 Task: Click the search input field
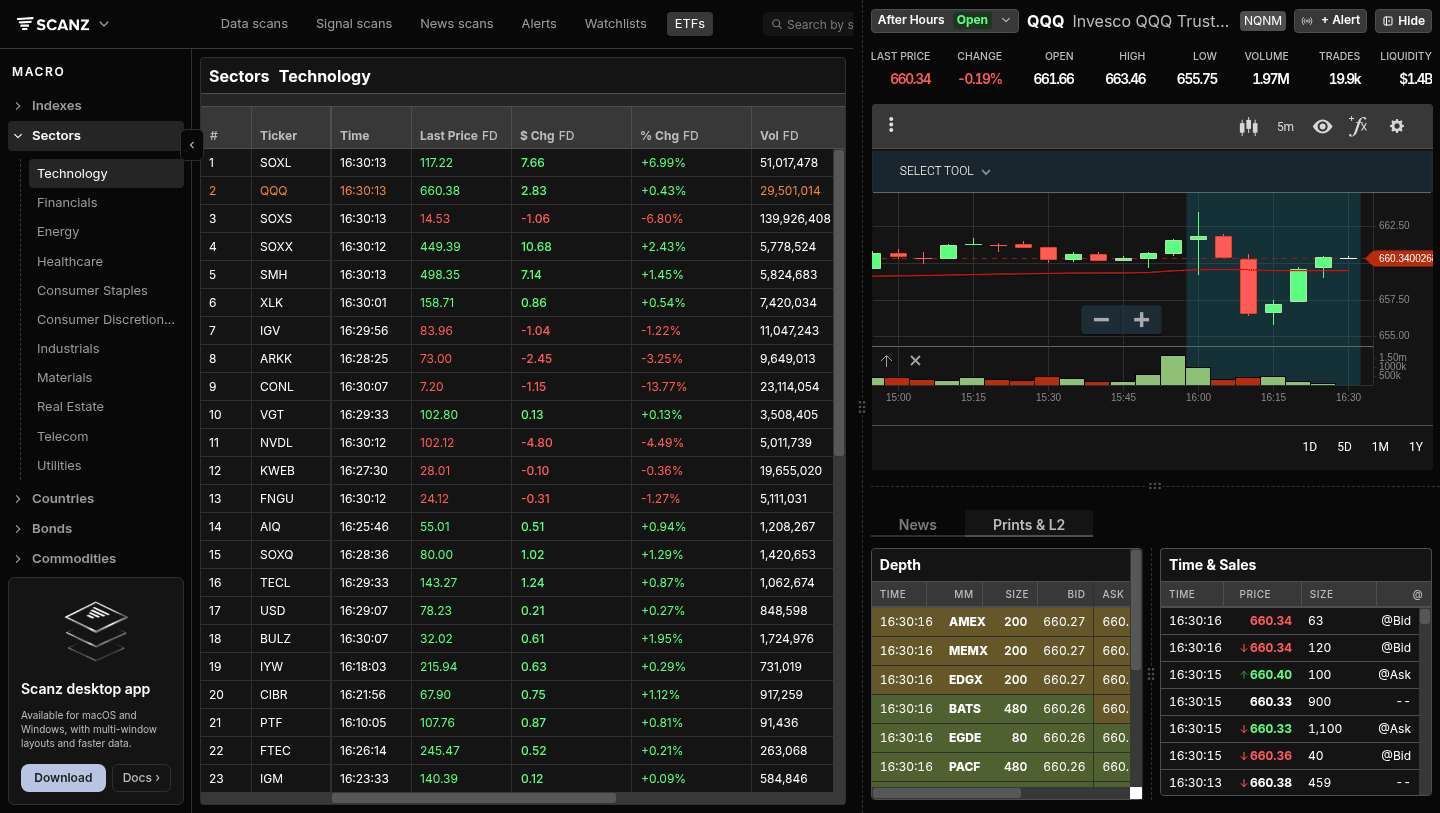pyautogui.click(x=808, y=24)
